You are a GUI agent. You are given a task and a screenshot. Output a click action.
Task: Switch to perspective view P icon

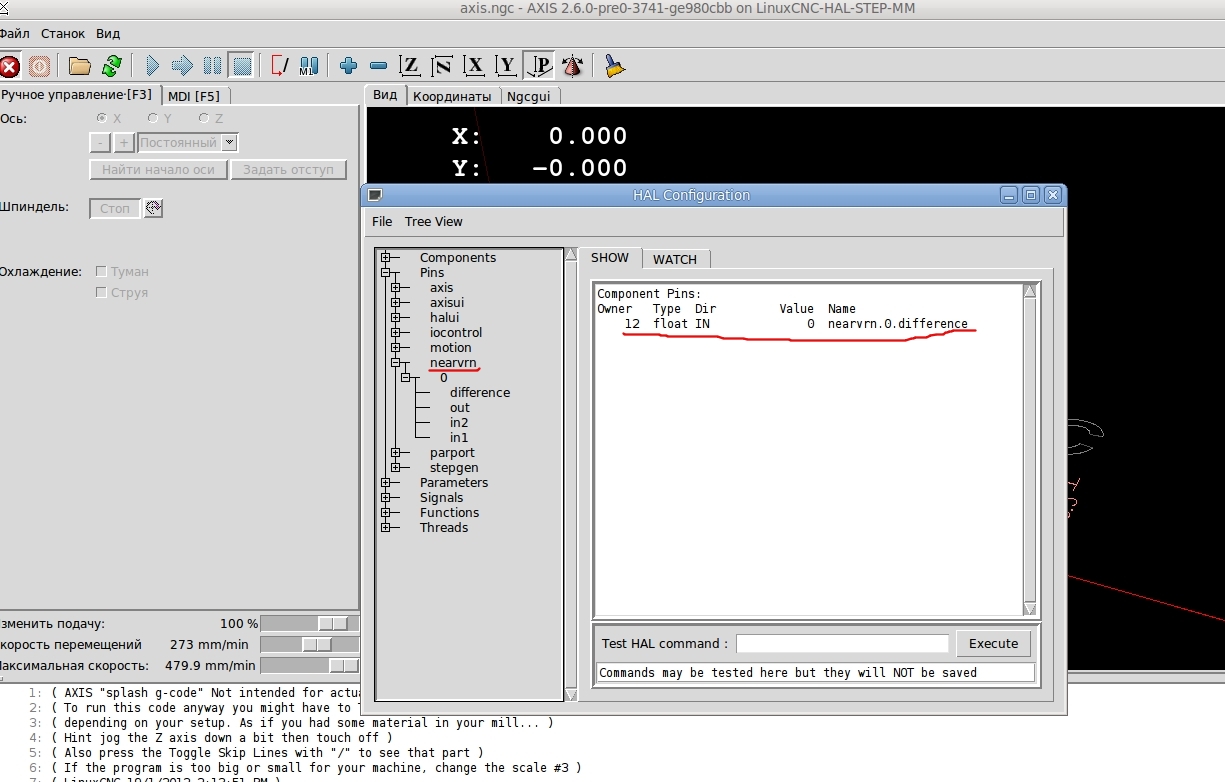pos(539,67)
